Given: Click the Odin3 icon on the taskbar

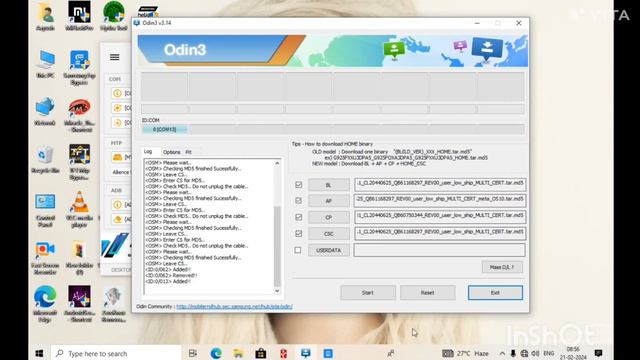Looking at the screenshot, I should [x=306, y=353].
